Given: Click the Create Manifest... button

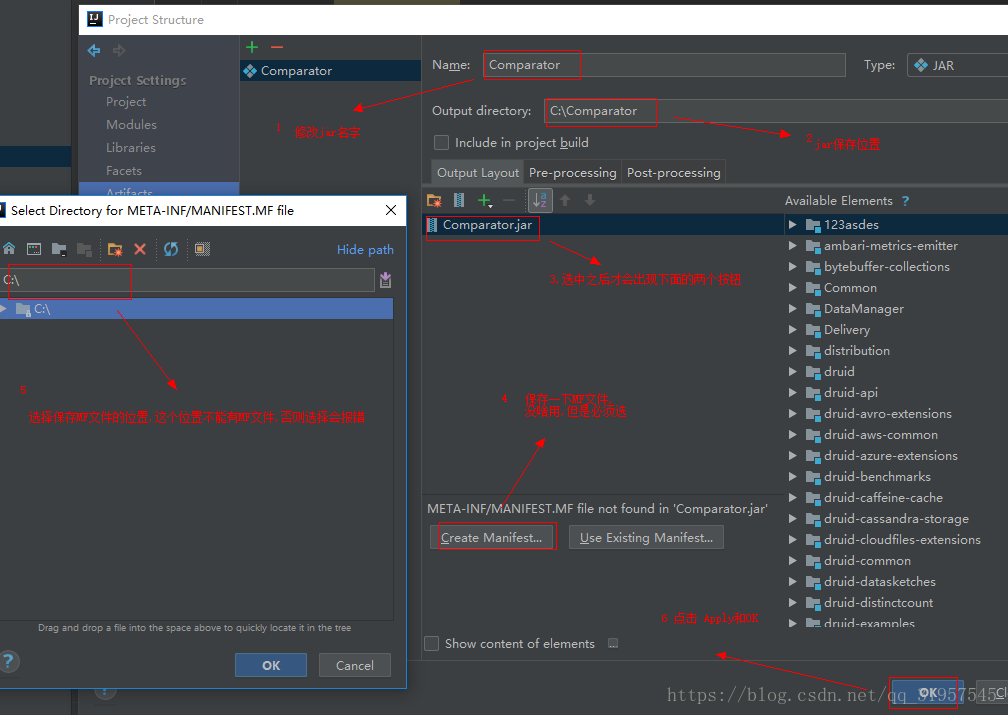Looking at the screenshot, I should pyautogui.click(x=492, y=538).
